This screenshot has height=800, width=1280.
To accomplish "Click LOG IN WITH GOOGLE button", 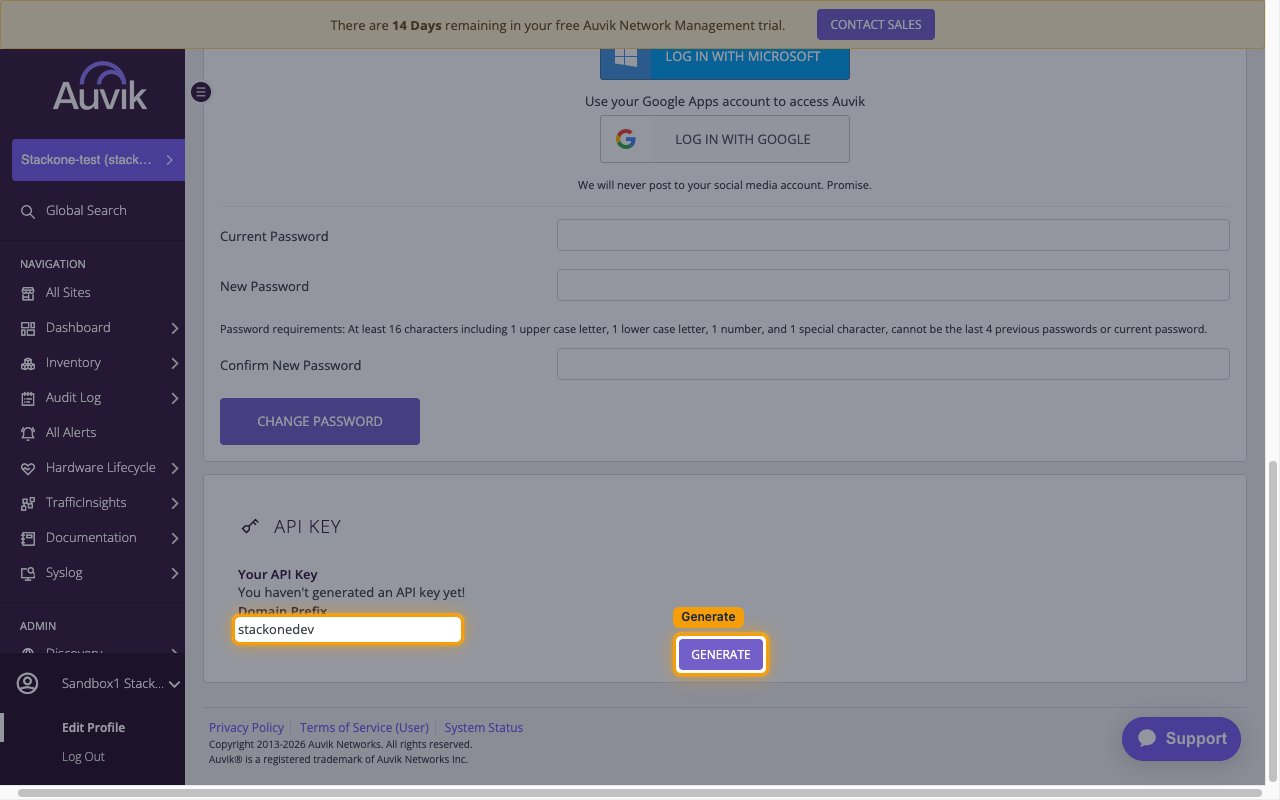I will [725, 139].
